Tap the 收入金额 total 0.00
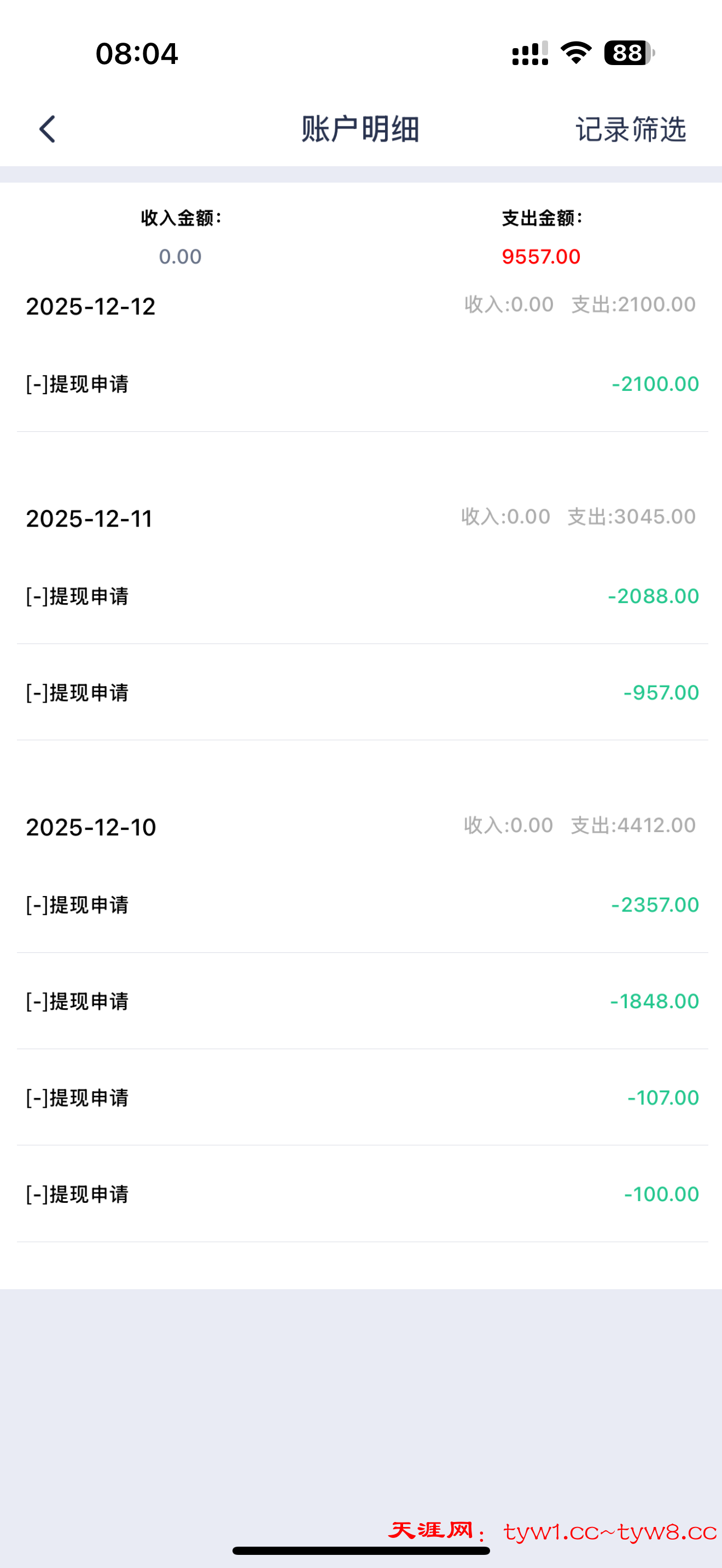722x1568 pixels. coord(180,256)
